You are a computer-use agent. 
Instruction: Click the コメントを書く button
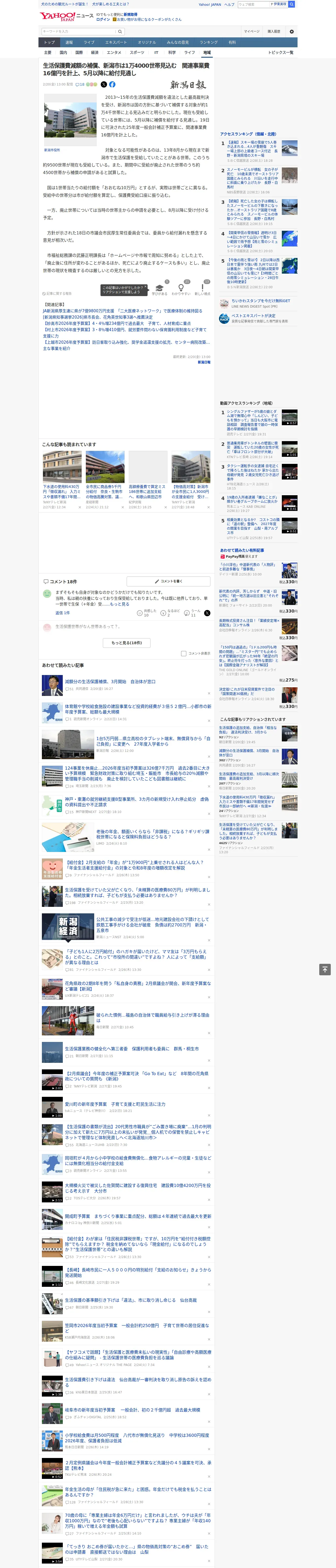[168, 581]
